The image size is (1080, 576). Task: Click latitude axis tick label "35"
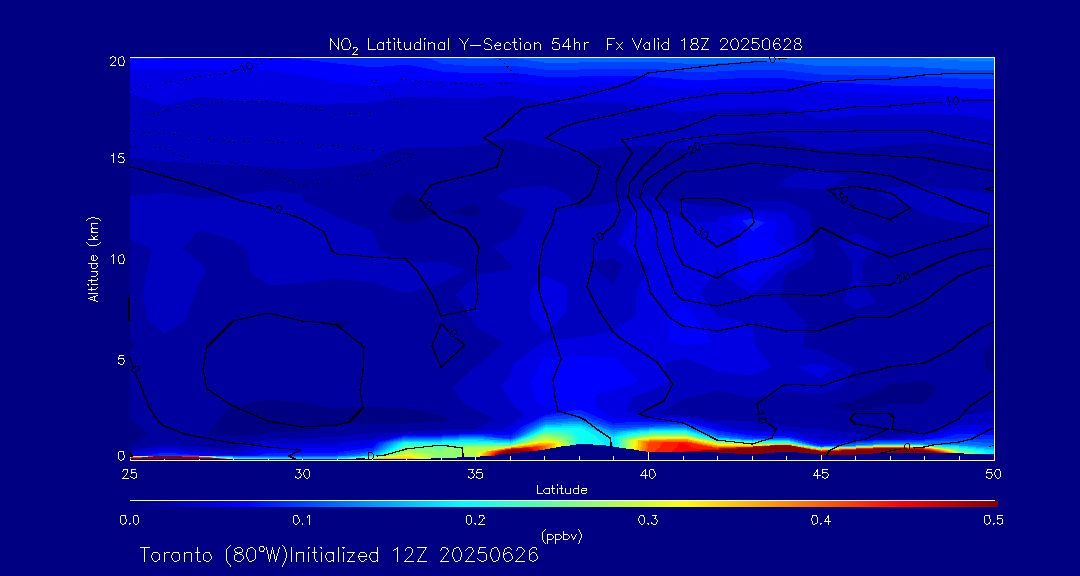pyautogui.click(x=475, y=473)
